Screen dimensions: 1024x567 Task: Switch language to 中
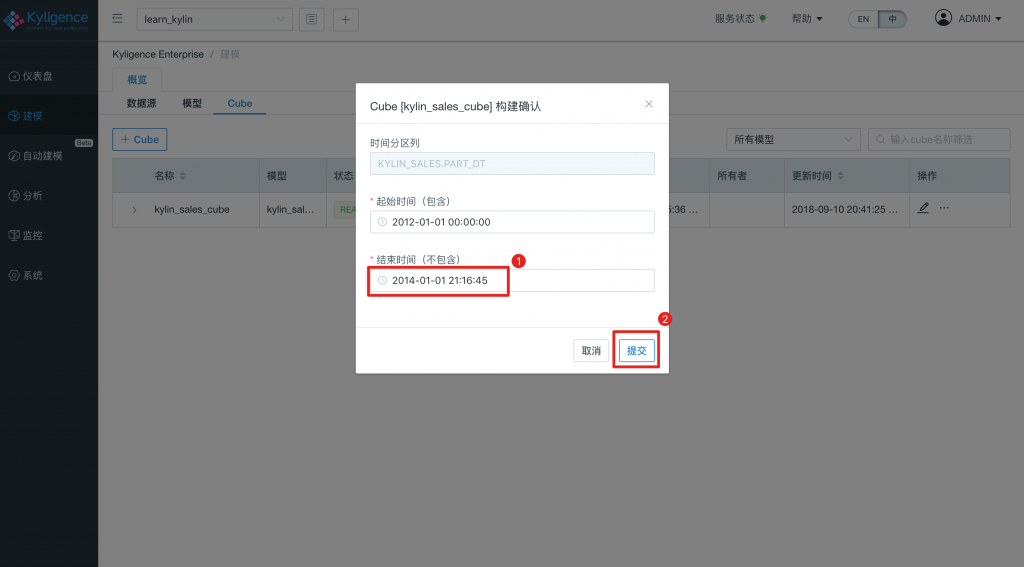tap(892, 19)
